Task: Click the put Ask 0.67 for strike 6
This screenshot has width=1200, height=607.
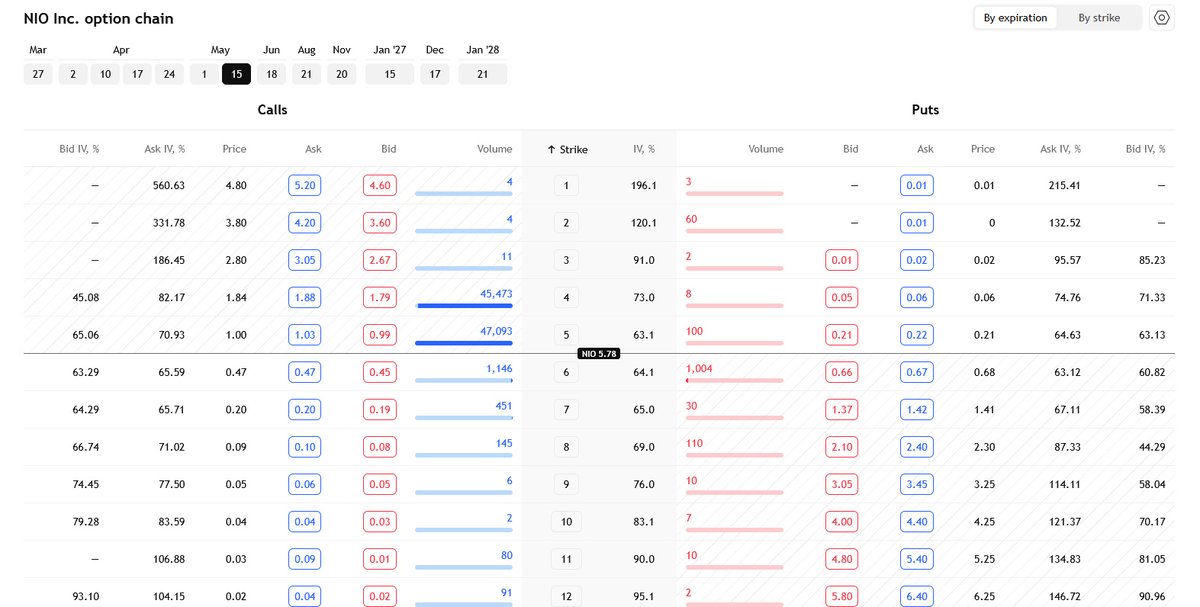Action: coord(917,372)
